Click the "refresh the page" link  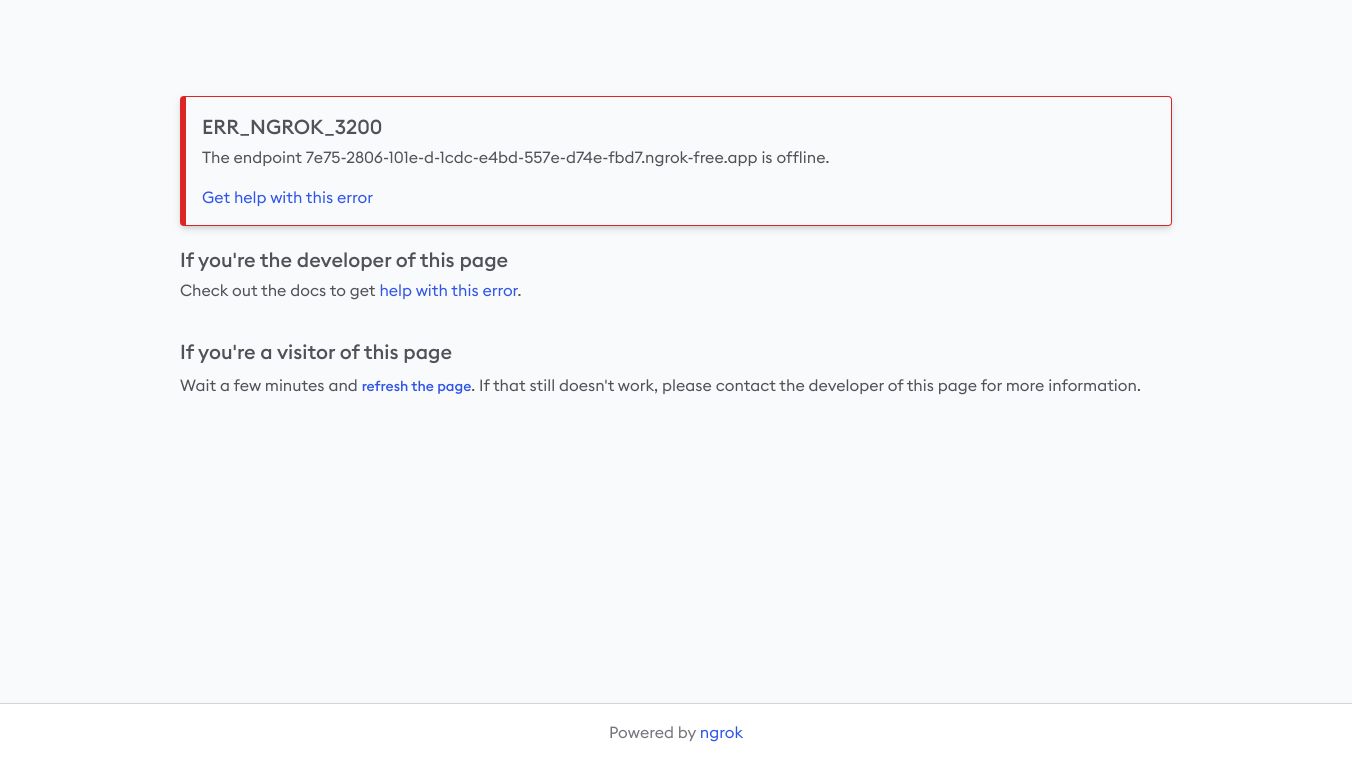pyautogui.click(x=416, y=386)
